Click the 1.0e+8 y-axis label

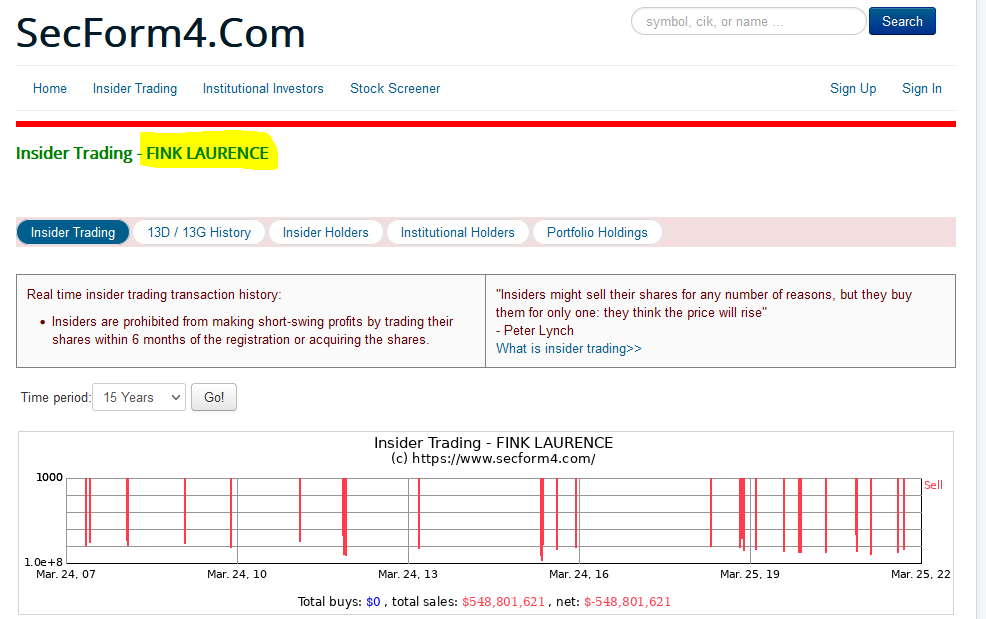pyautogui.click(x=43, y=562)
